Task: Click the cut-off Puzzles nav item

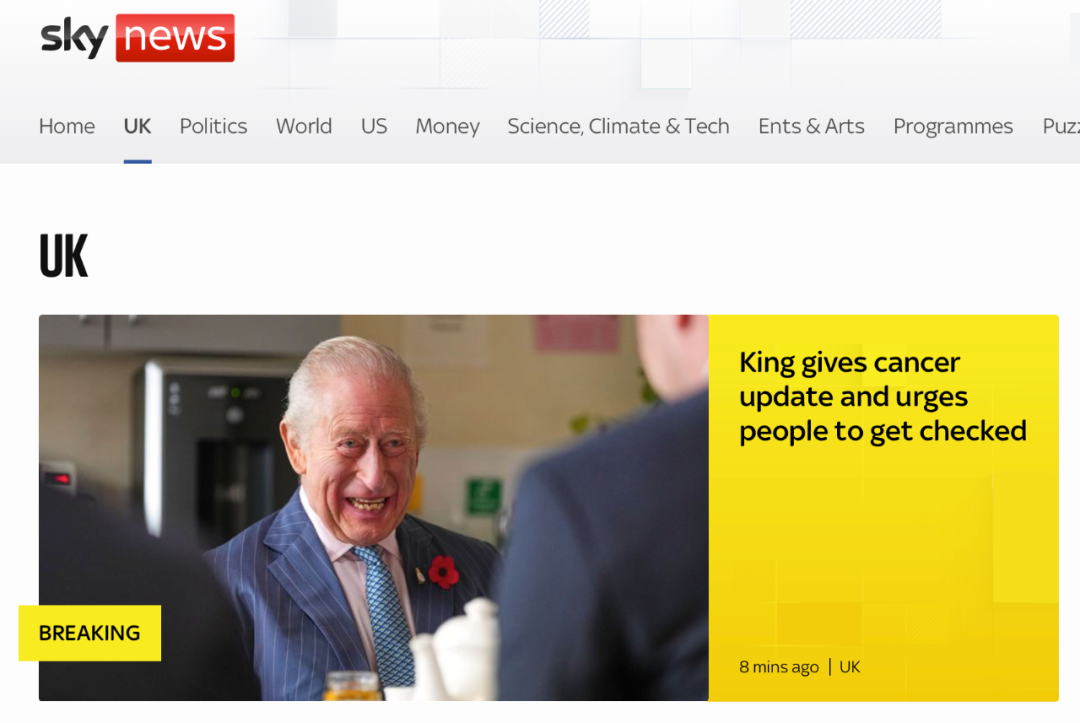Action: pos(1061,126)
